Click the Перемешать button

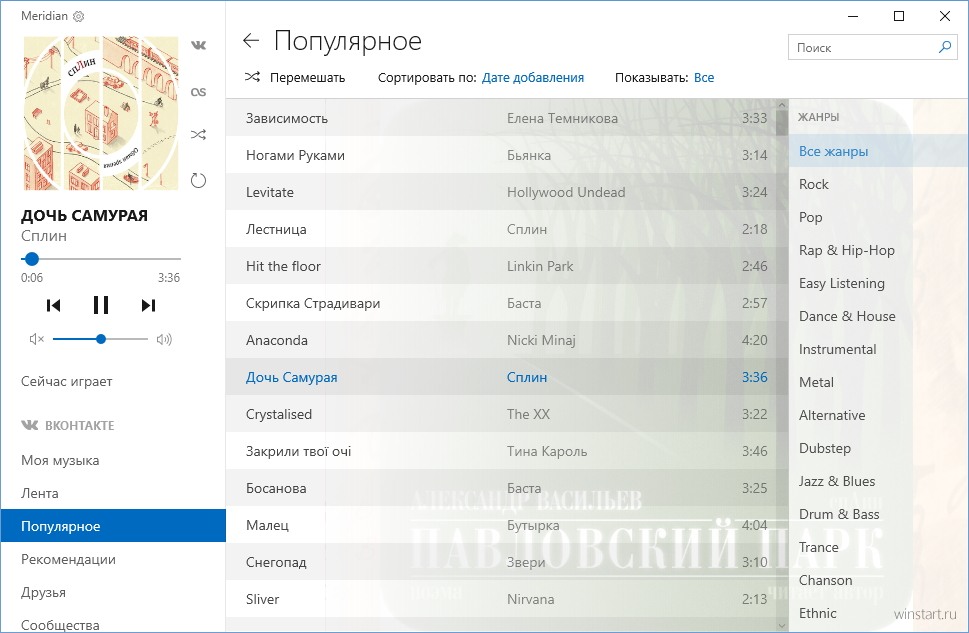point(307,78)
